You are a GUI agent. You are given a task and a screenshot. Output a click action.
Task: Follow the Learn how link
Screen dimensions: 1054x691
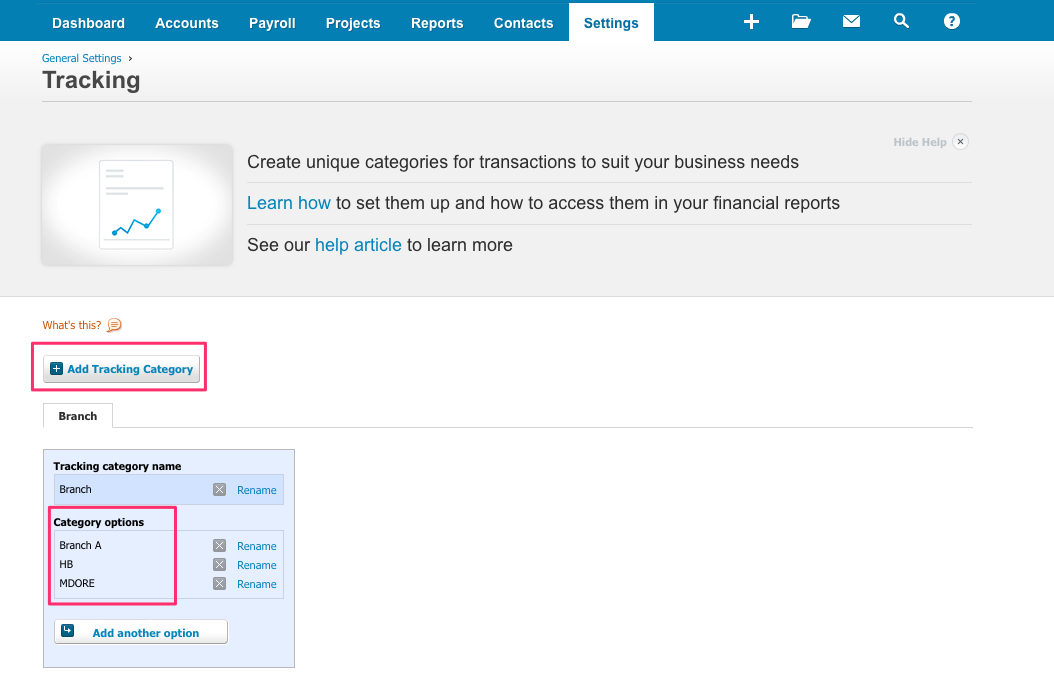pos(288,203)
